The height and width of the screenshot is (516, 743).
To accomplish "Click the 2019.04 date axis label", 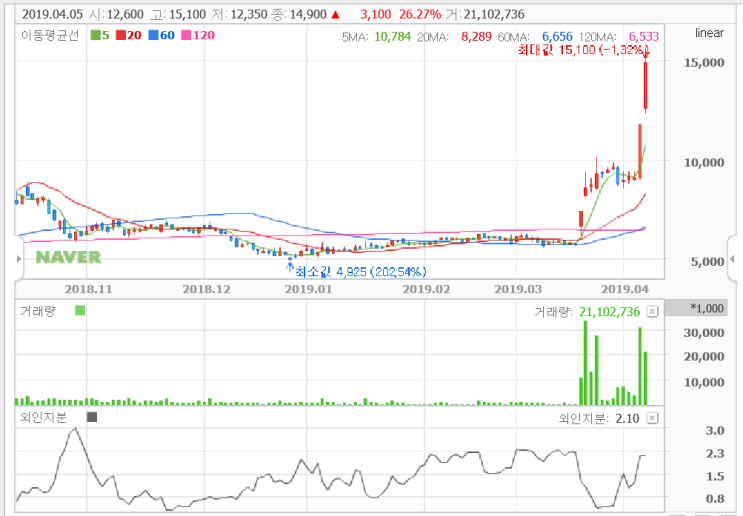I will (625, 289).
